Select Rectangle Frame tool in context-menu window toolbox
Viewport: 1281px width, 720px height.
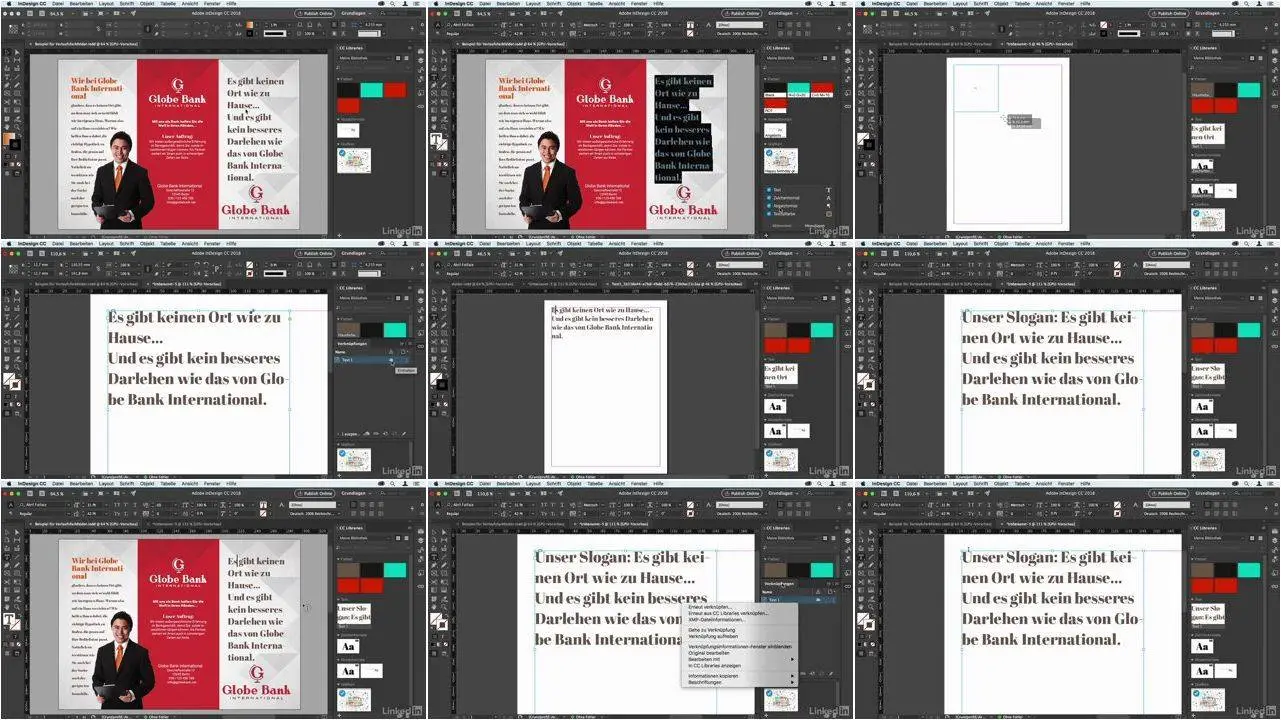pyautogui.click(x=434, y=573)
